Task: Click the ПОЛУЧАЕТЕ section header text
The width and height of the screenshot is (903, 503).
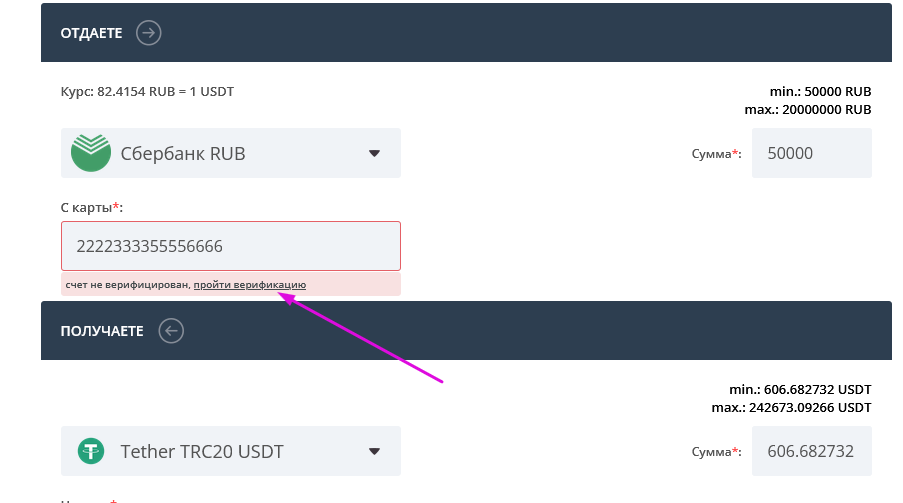Action: [102, 330]
